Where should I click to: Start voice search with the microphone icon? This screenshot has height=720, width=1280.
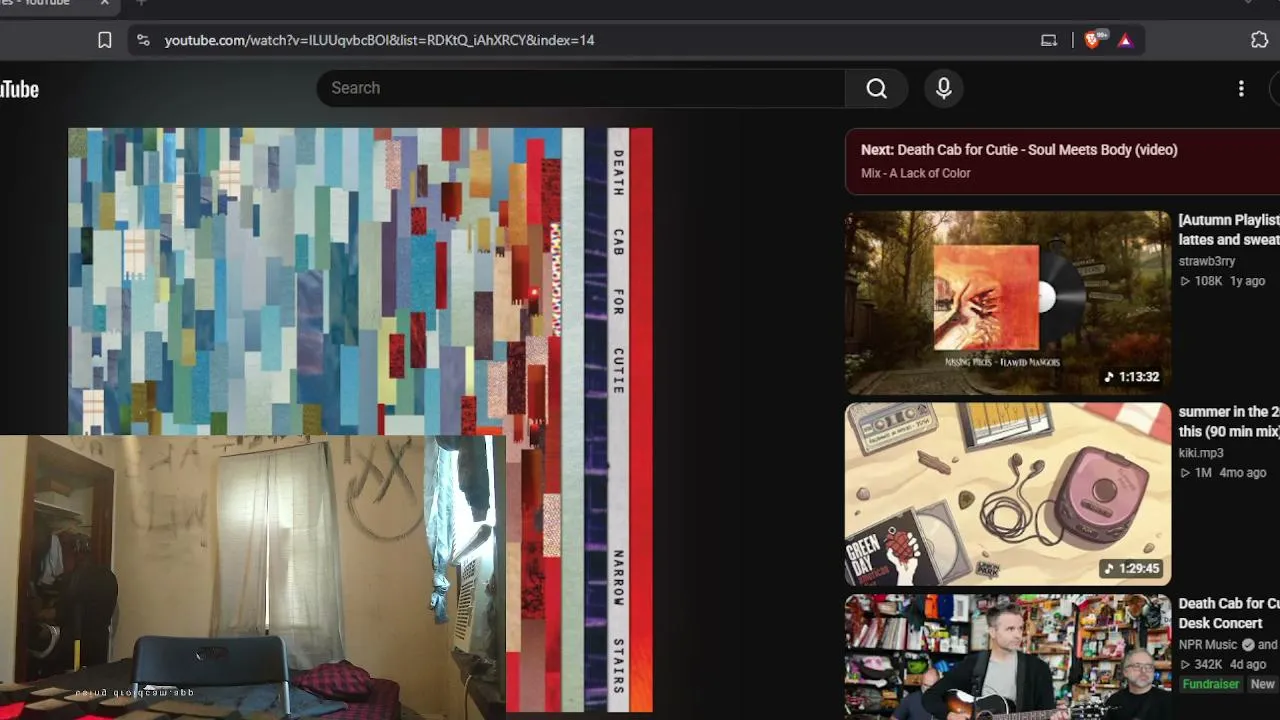943,88
